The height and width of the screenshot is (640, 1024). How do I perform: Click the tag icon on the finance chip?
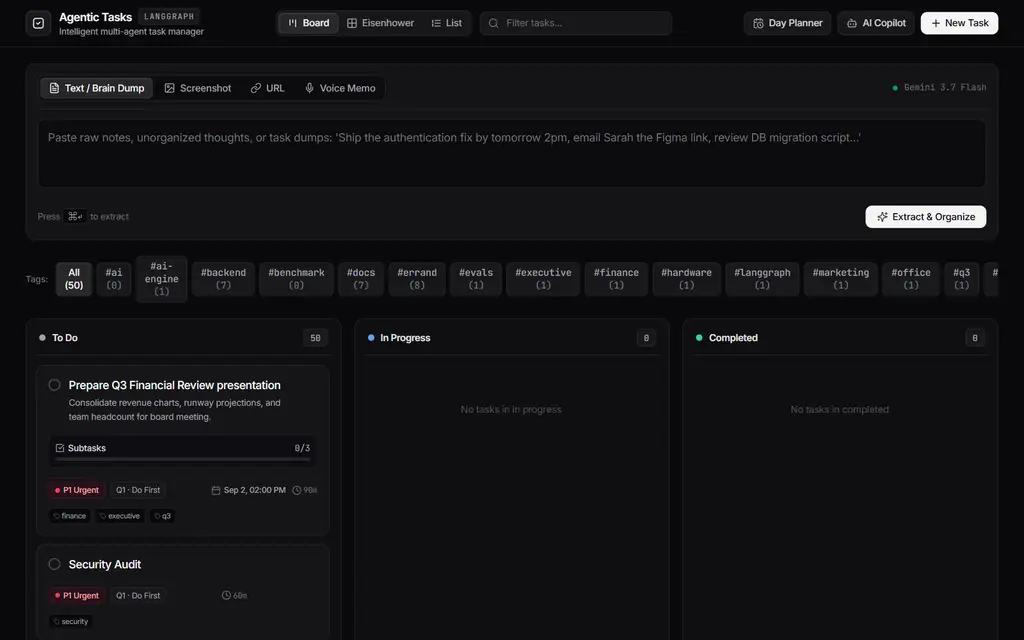57,516
